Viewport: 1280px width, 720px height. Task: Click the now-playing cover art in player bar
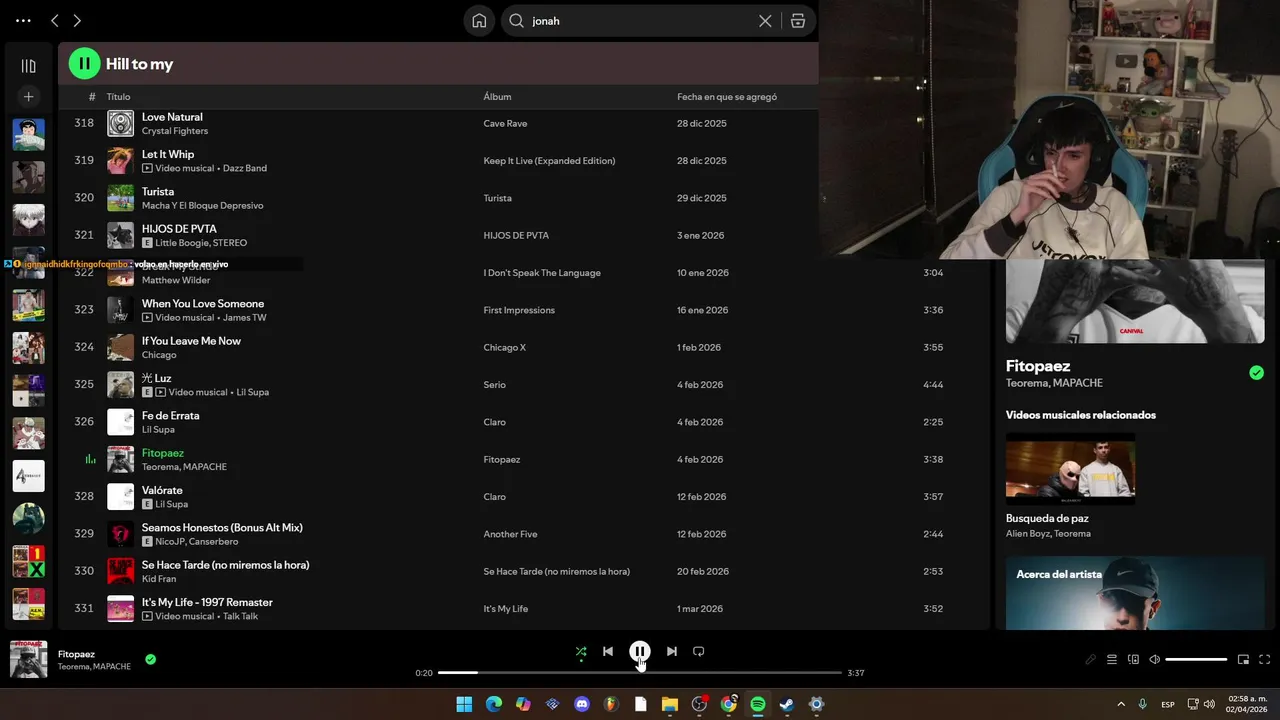pyautogui.click(x=28, y=660)
